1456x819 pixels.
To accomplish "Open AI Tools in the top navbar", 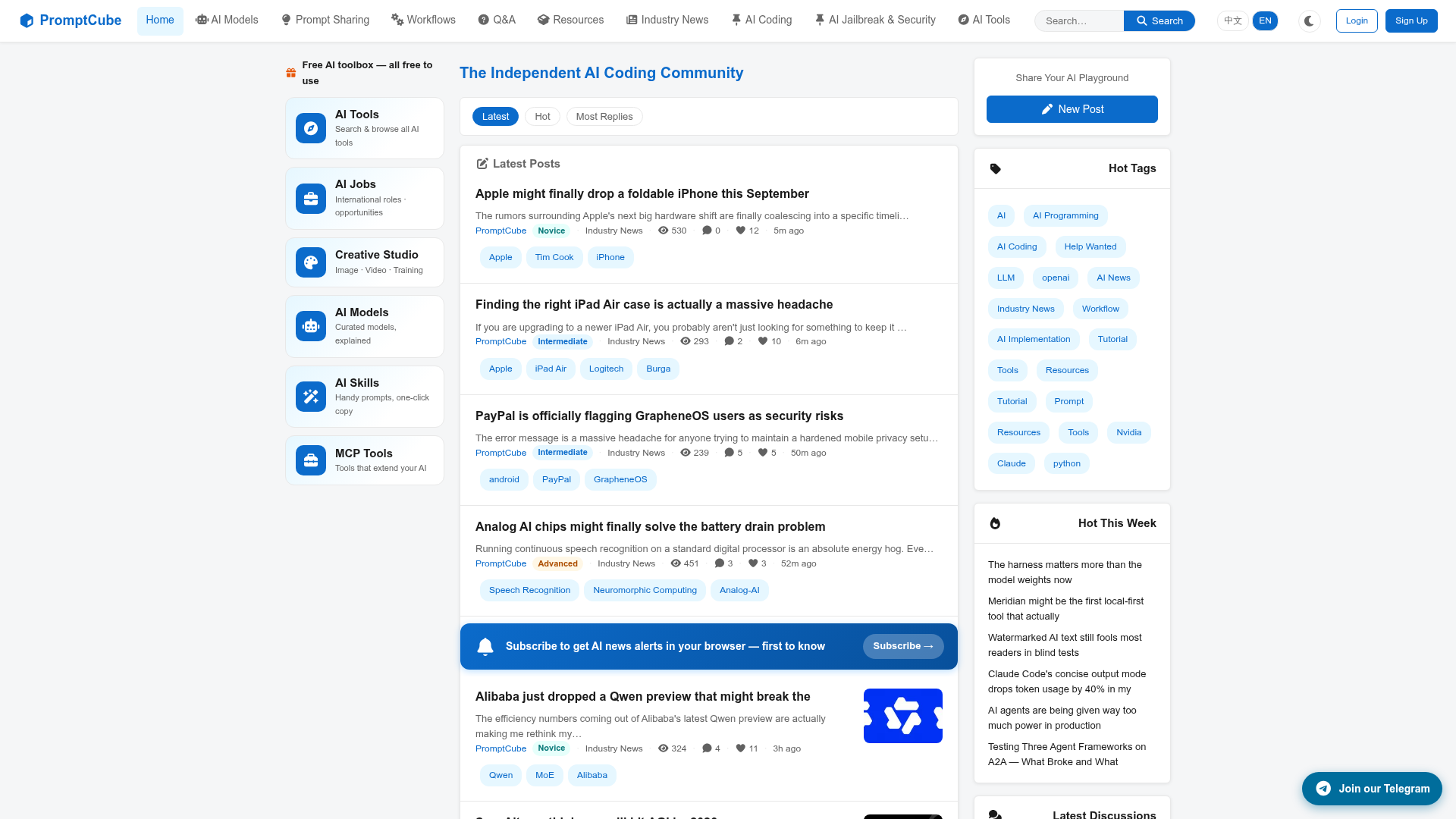I will pyautogui.click(x=984, y=20).
